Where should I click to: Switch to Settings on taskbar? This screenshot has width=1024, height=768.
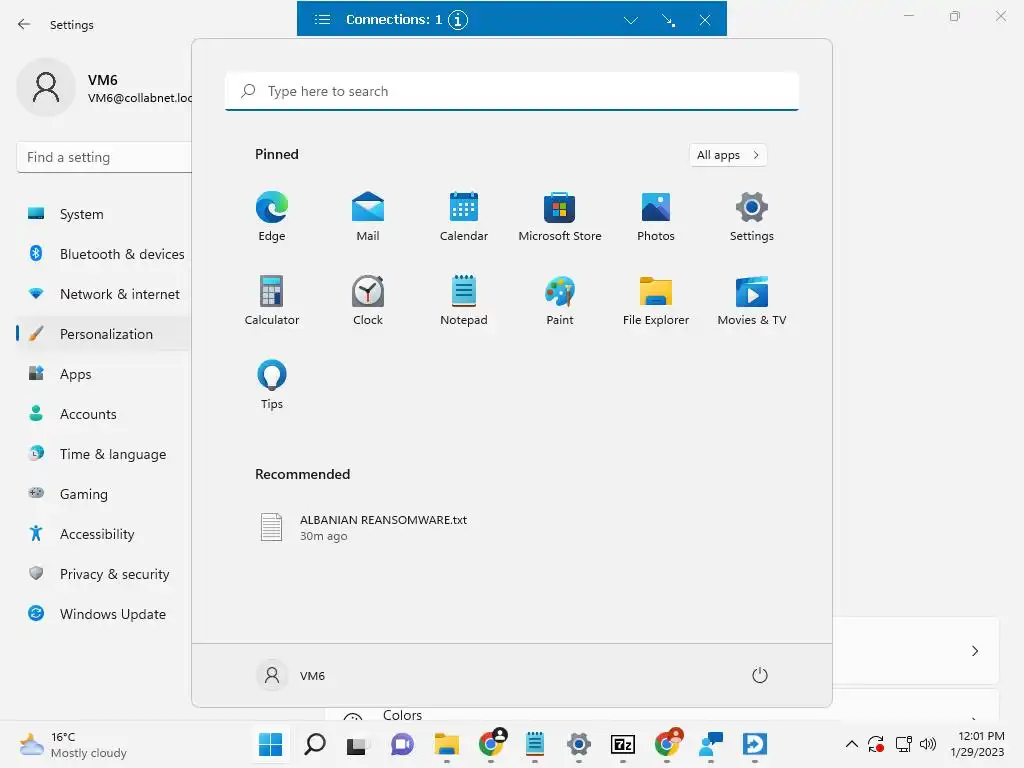579,744
